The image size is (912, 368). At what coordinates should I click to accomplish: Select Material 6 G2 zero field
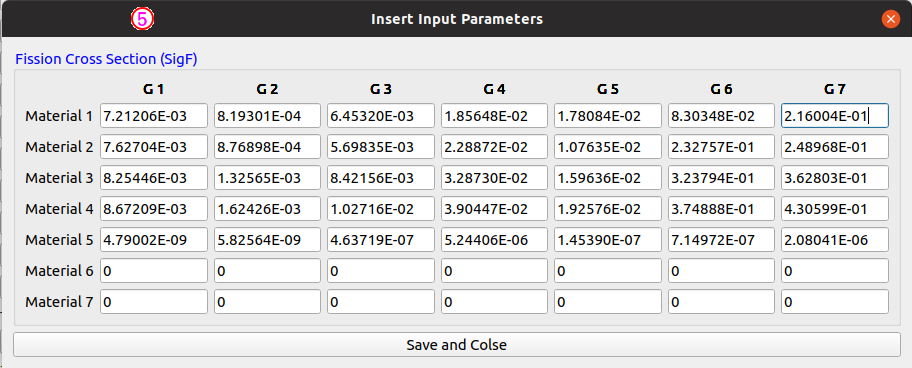coord(268,271)
